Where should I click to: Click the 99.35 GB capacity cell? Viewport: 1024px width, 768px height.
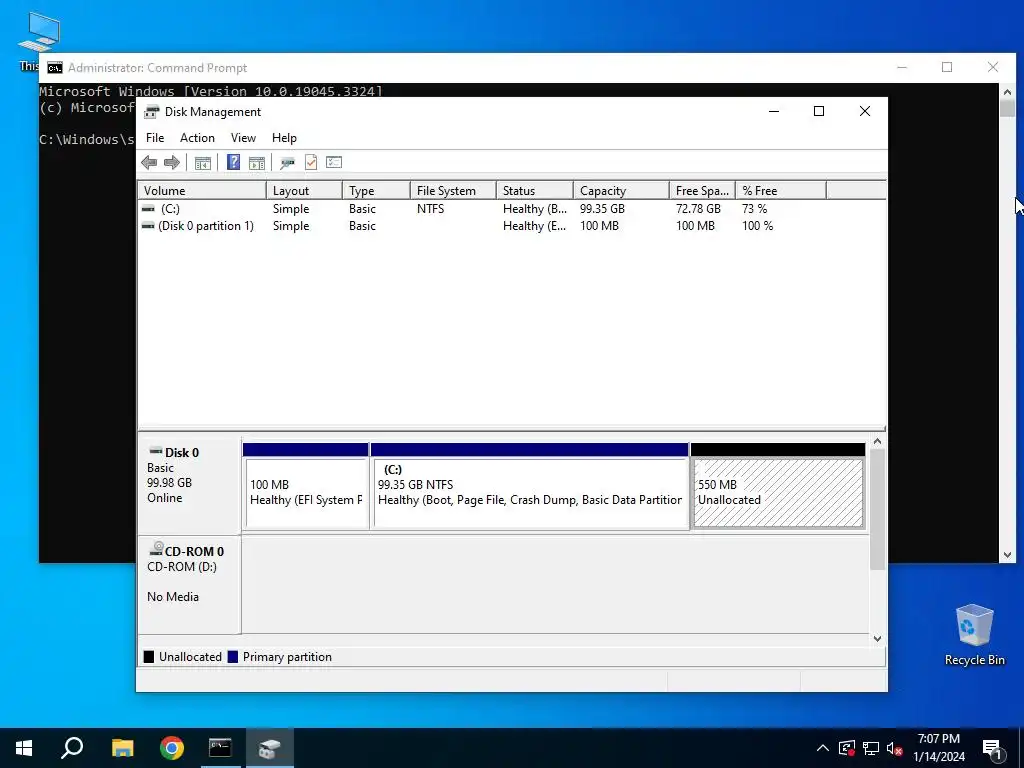point(602,209)
